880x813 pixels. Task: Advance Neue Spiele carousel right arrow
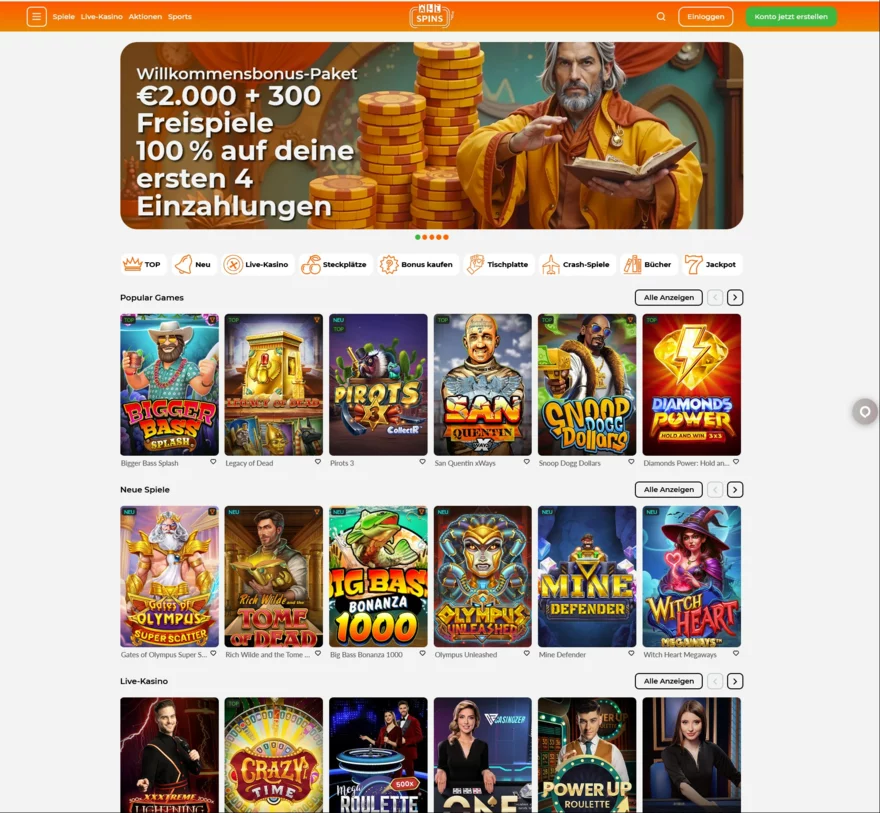pyautogui.click(x=735, y=490)
